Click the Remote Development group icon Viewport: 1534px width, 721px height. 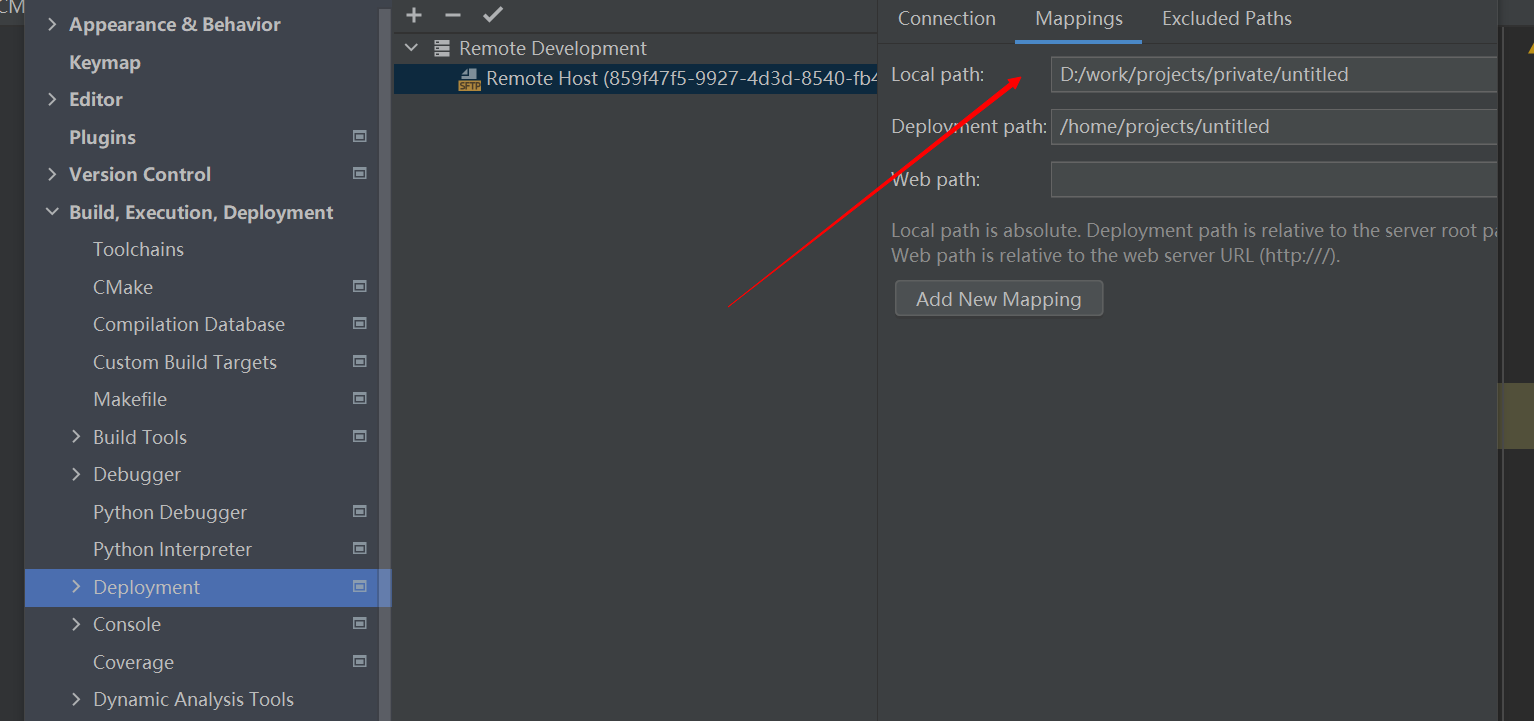click(440, 47)
